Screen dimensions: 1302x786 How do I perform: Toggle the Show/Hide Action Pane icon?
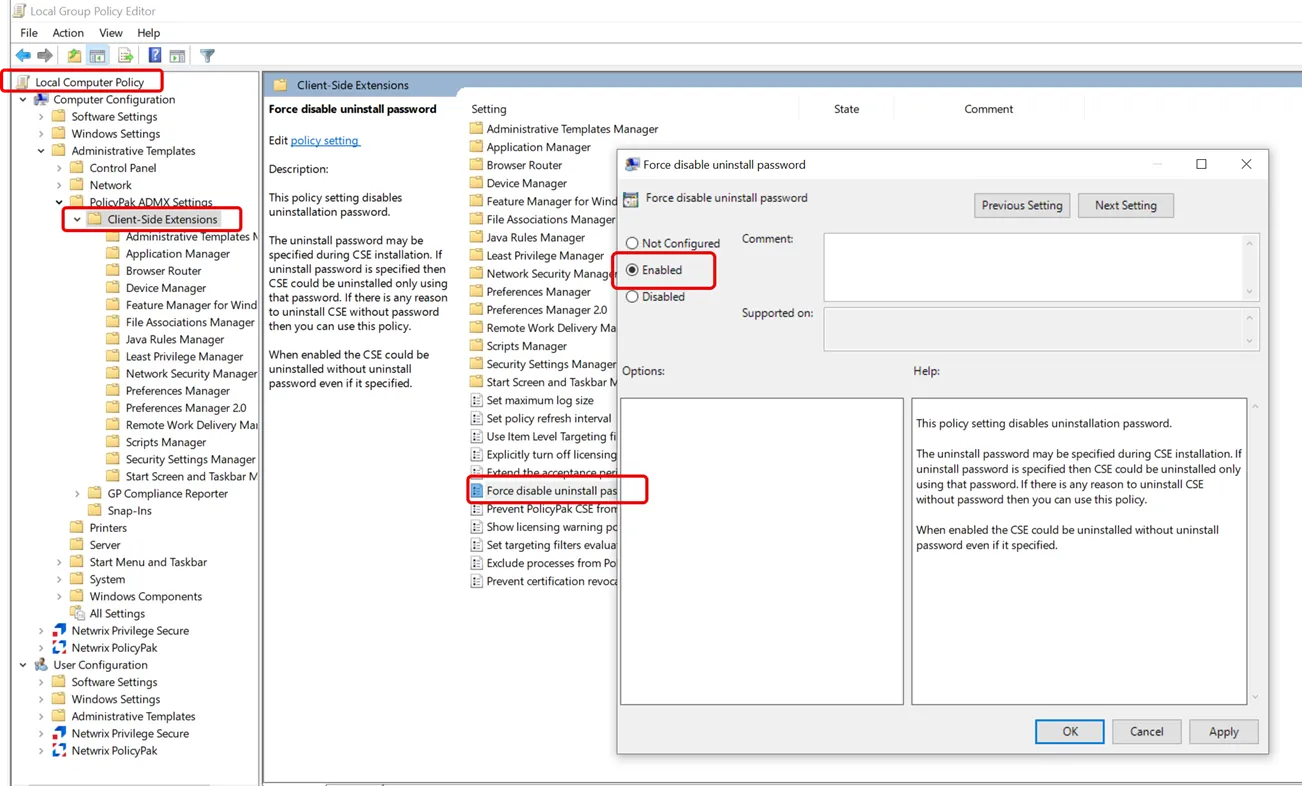point(177,56)
